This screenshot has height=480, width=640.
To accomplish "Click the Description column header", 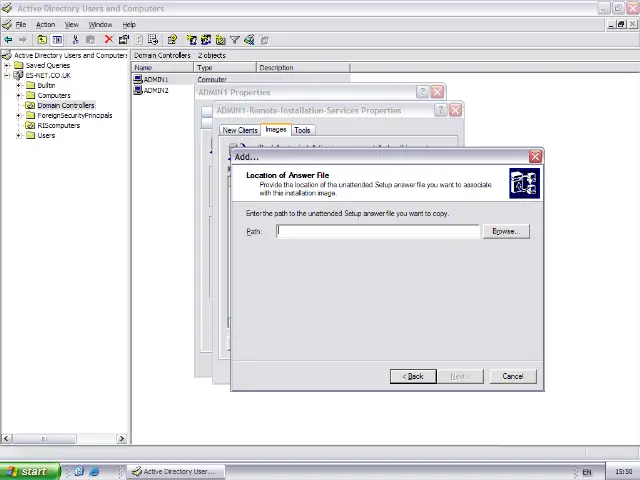I will pyautogui.click(x=303, y=67).
